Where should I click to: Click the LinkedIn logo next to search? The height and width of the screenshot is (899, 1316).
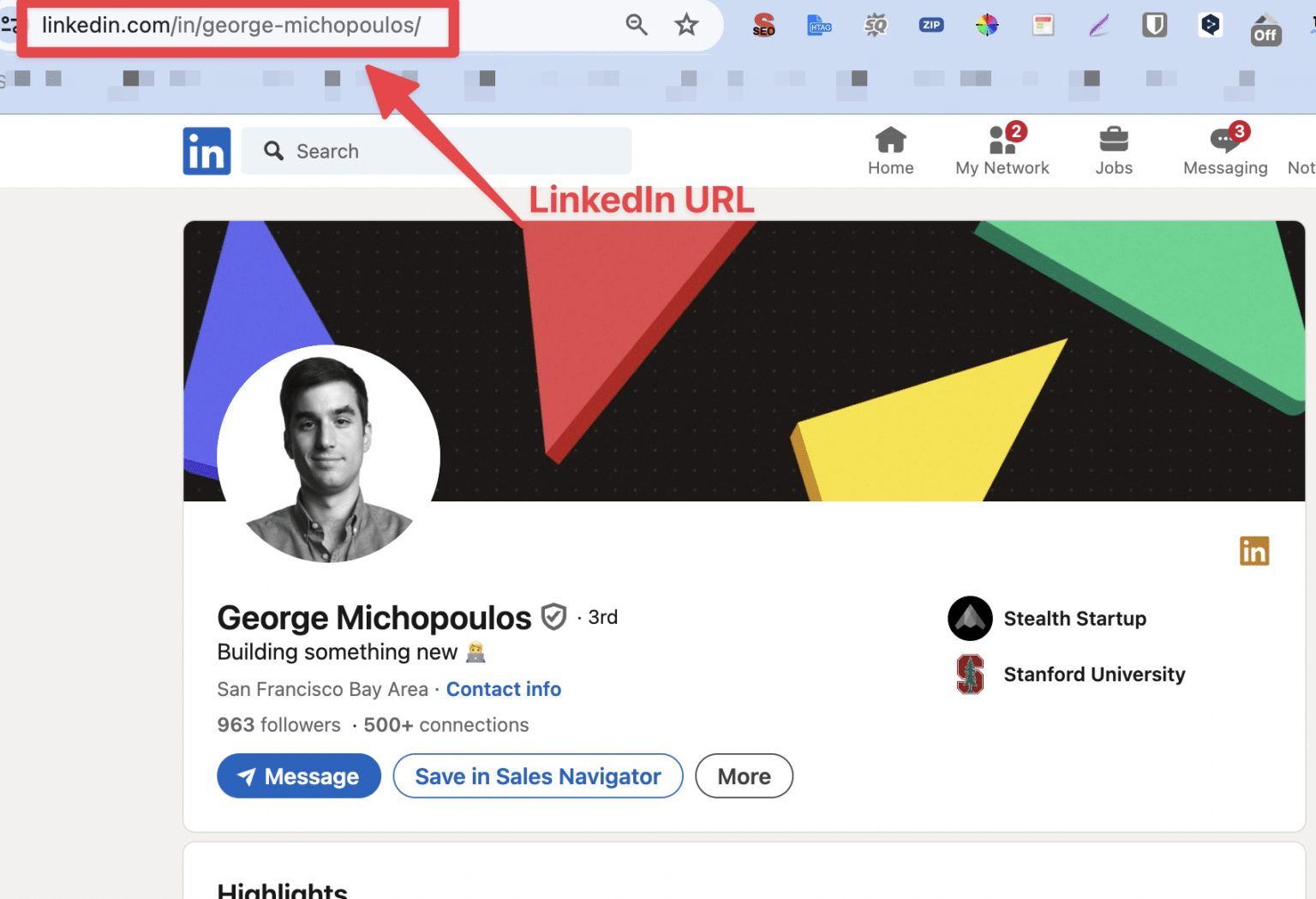pyautogui.click(x=206, y=150)
